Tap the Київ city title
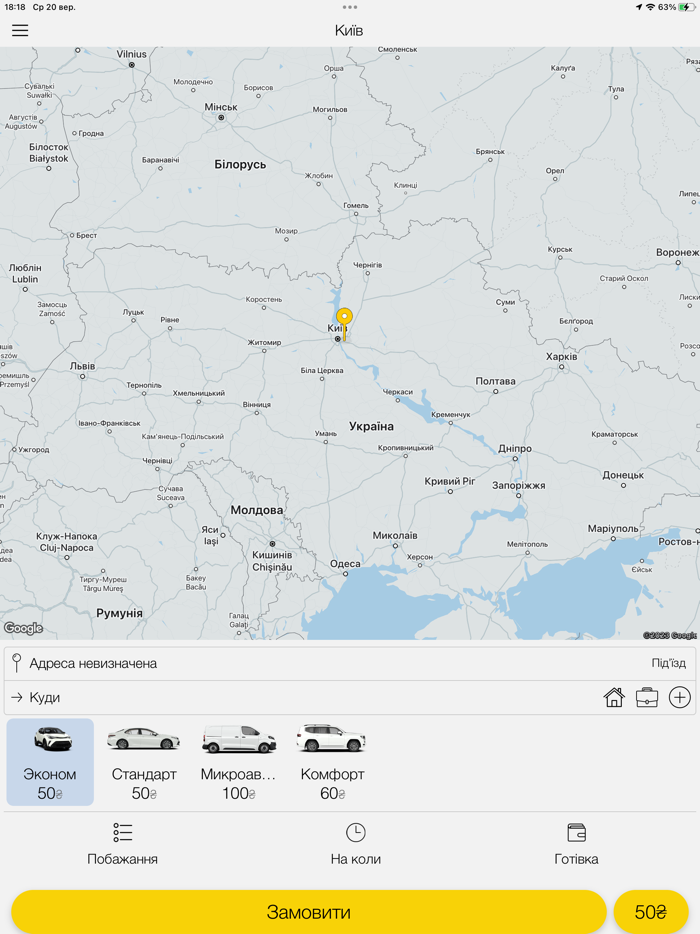The width and height of the screenshot is (700, 934). coord(349,30)
